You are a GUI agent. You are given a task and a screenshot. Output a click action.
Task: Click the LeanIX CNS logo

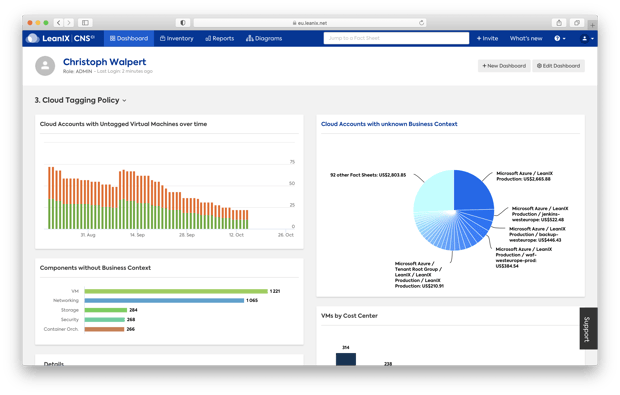pos(60,38)
